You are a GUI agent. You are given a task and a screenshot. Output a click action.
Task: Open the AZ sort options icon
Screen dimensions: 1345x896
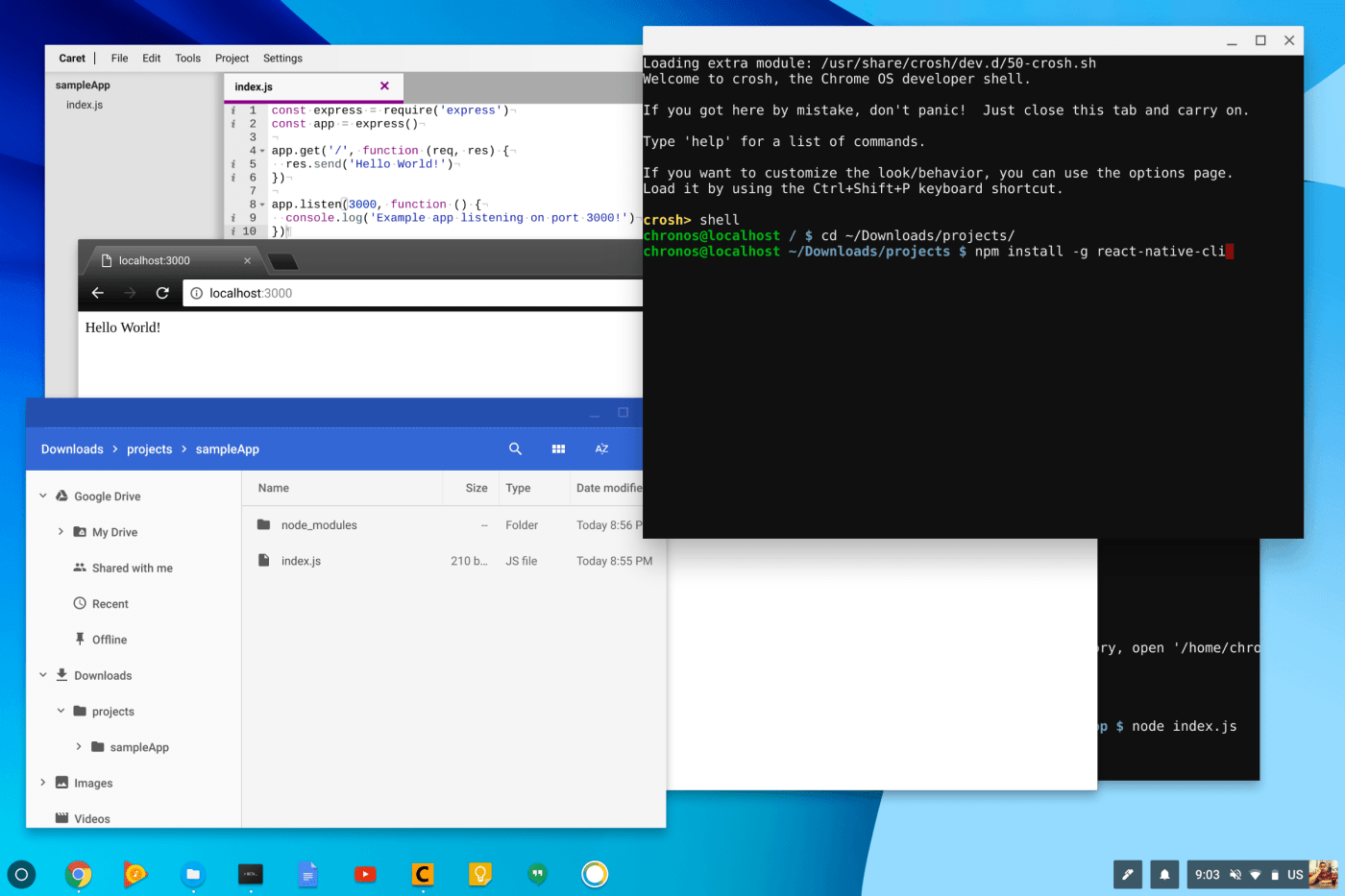(601, 448)
